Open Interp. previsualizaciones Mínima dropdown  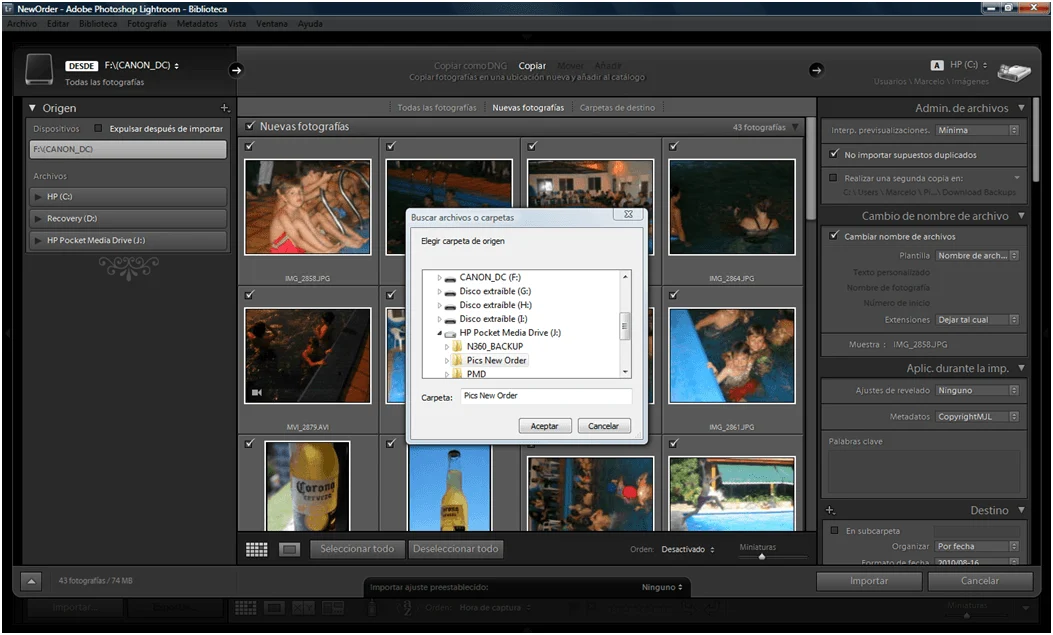(x=978, y=130)
